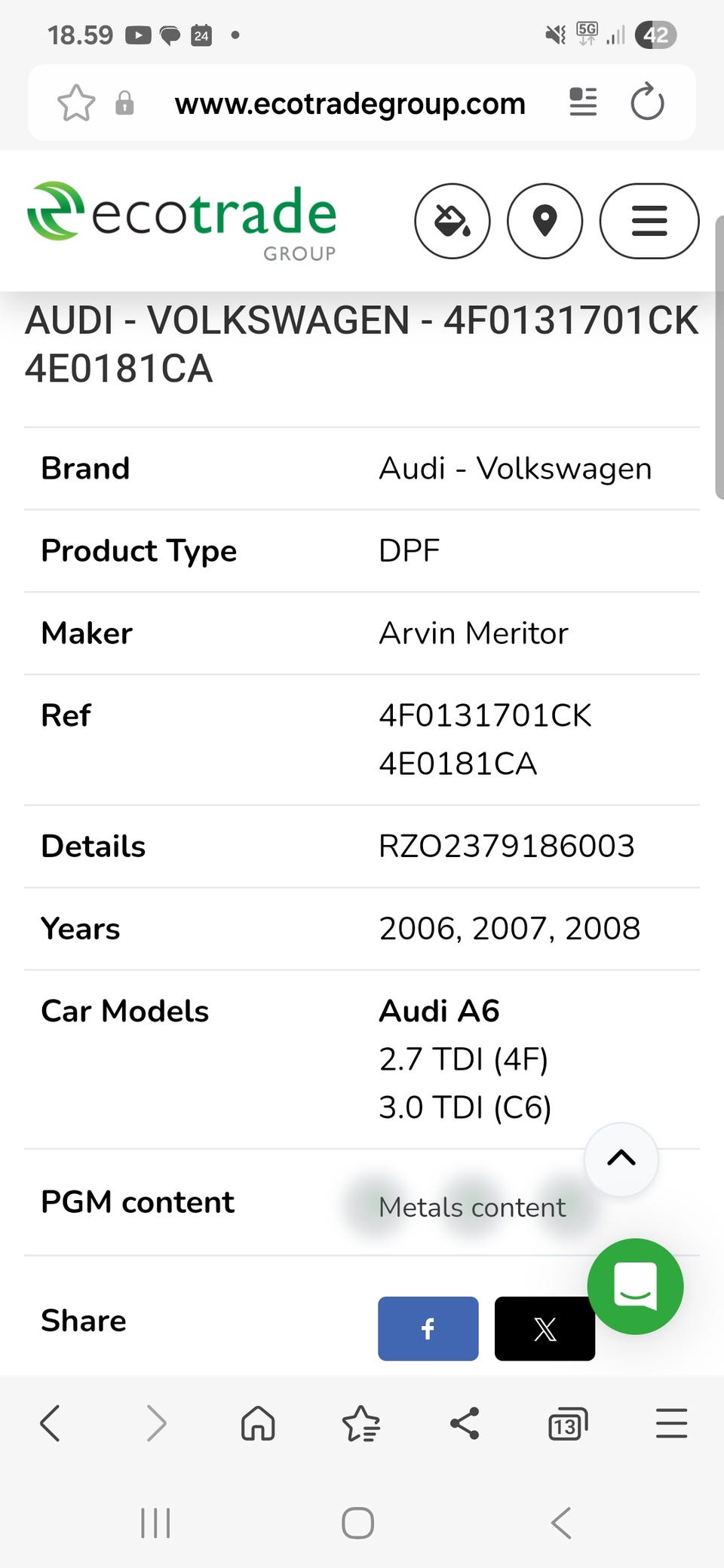
Task: Bookmark page with the star icon
Action: click(x=76, y=103)
